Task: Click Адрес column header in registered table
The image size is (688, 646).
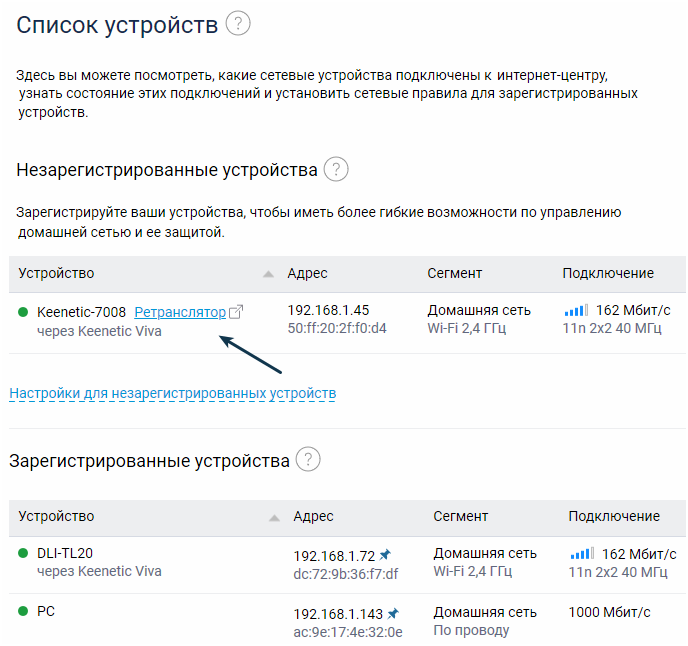Action: [x=313, y=516]
